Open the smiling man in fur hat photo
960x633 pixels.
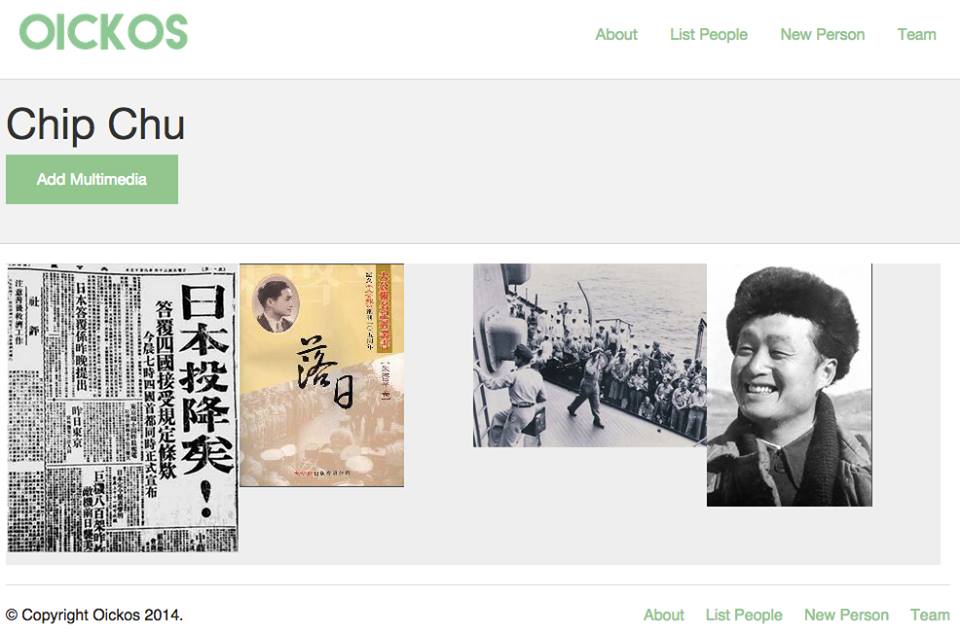789,385
